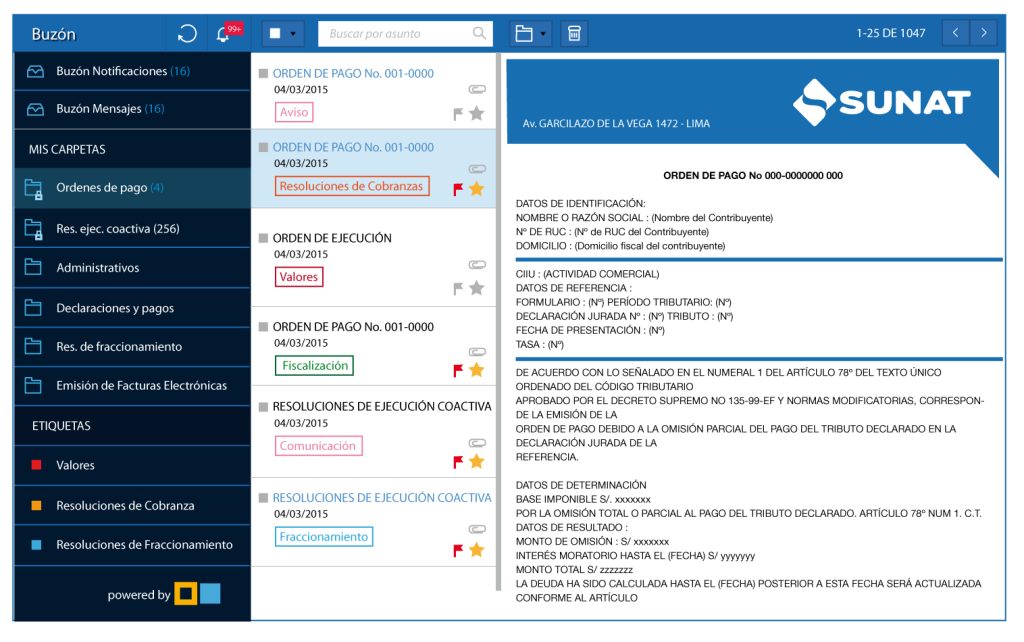Open the notifications bell with 99+ badge
1024x642 pixels.
[x=223, y=35]
